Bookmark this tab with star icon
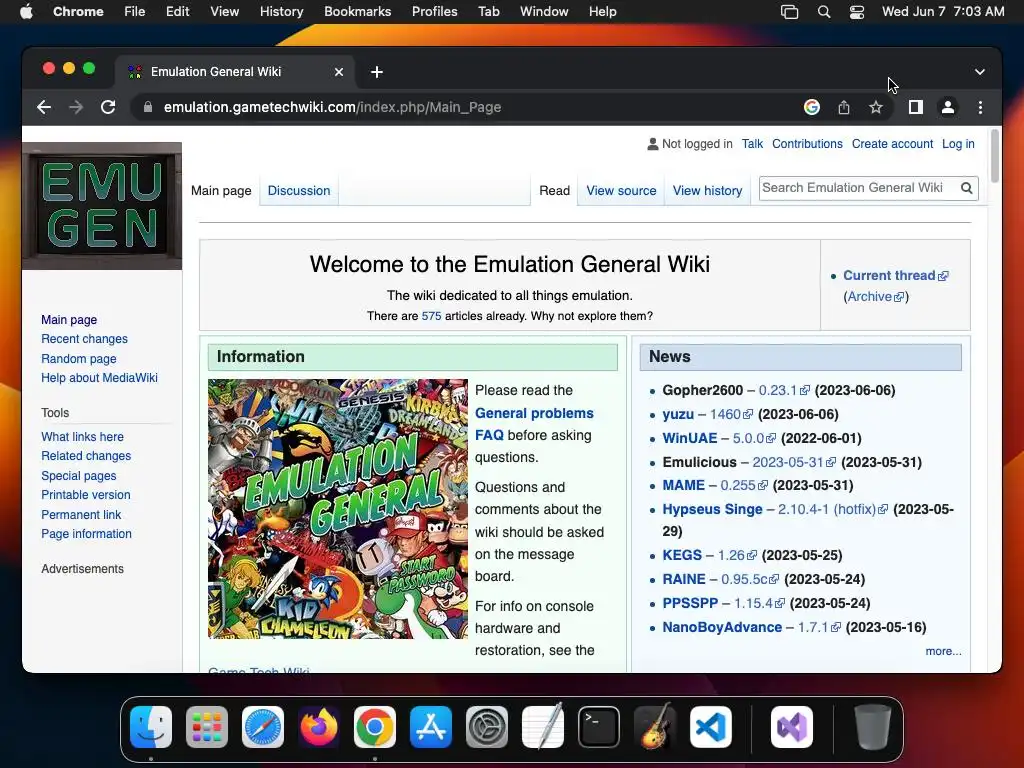This screenshot has height=768, width=1024. tap(876, 107)
